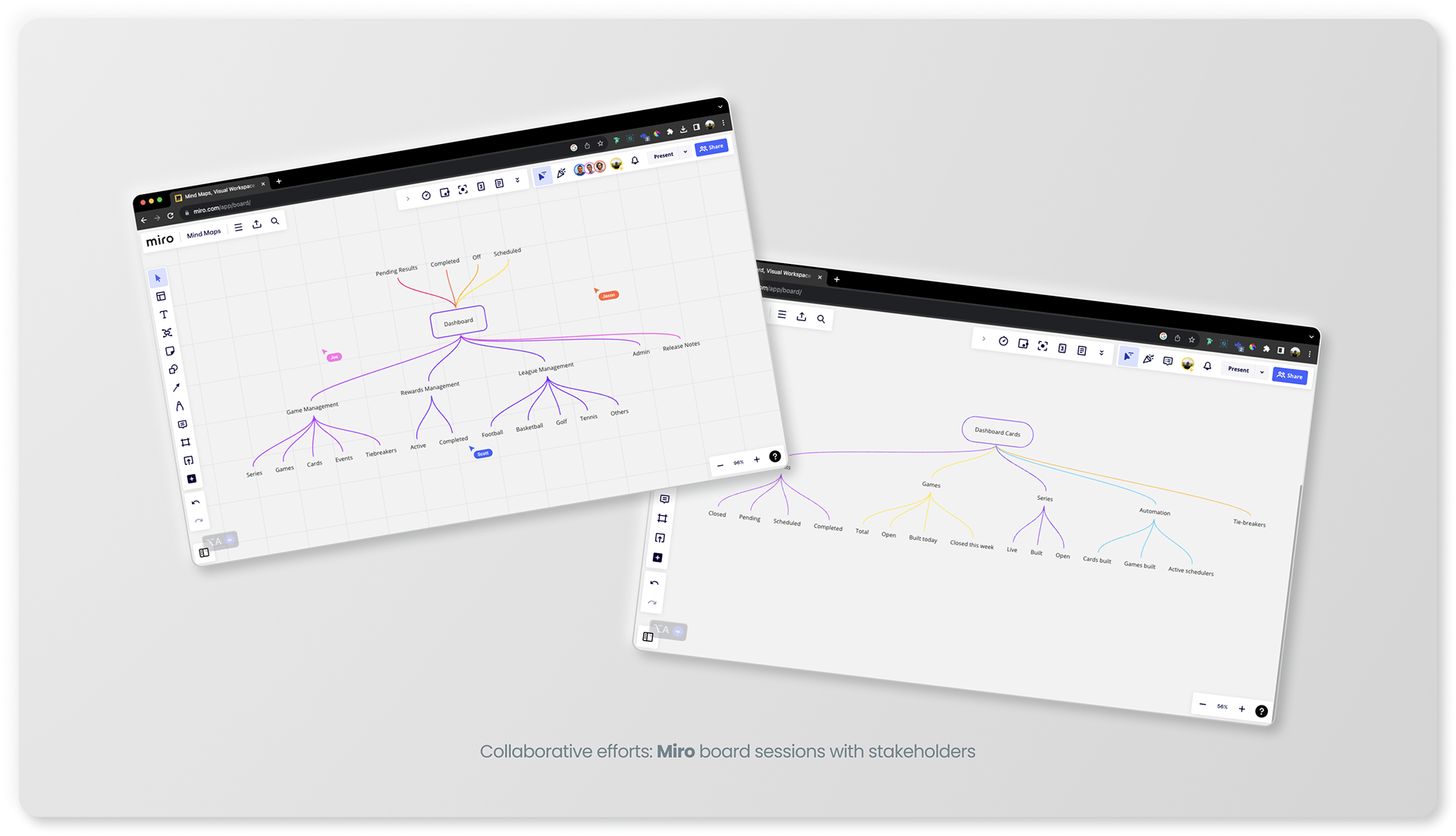1456x836 pixels.
Task: Open the Templates tool below the cursor tool
Action: click(x=161, y=297)
